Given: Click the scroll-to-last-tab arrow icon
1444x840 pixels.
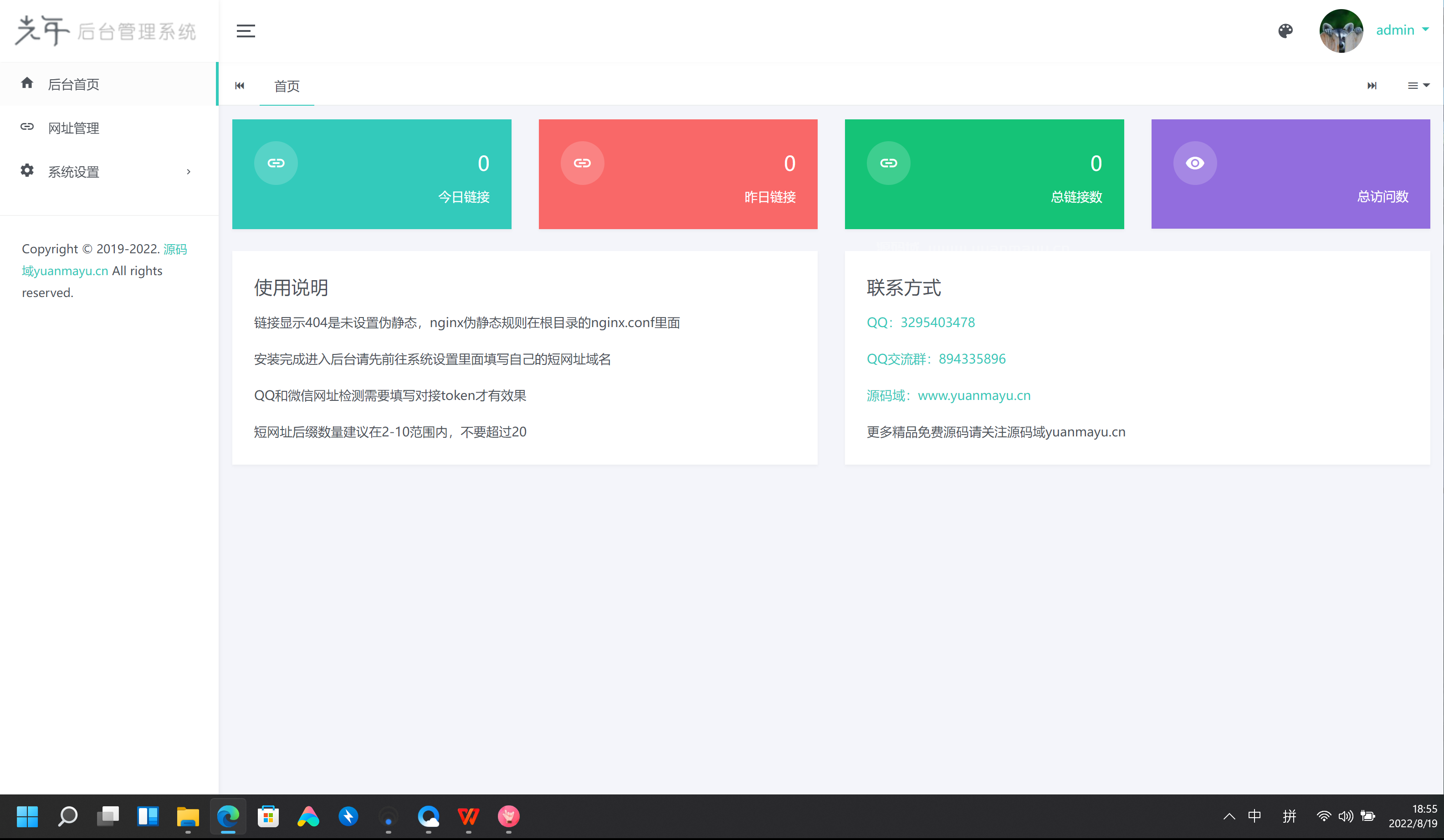Looking at the screenshot, I should (1372, 85).
